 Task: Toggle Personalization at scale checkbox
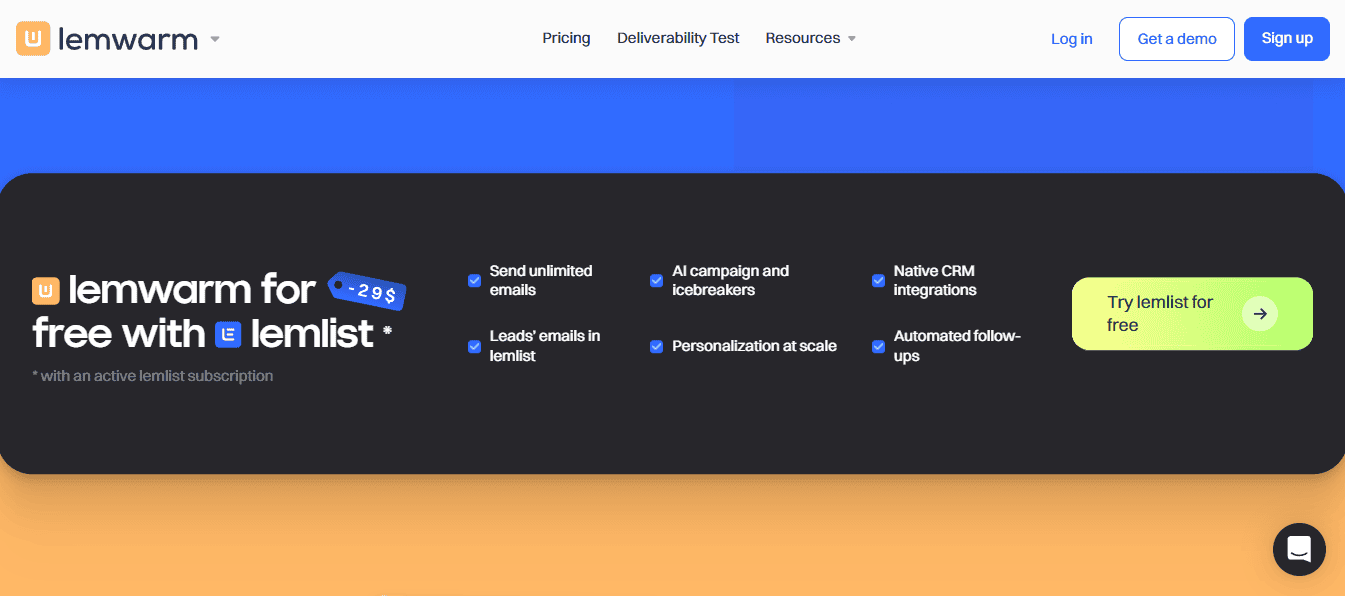pyautogui.click(x=656, y=346)
